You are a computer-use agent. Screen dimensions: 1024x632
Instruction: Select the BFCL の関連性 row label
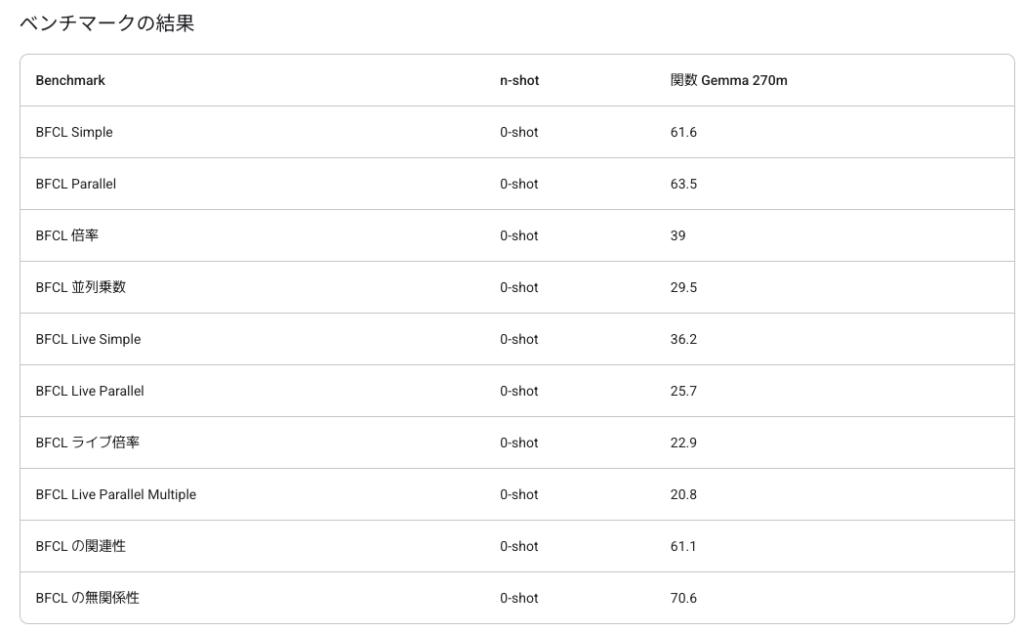(80, 546)
